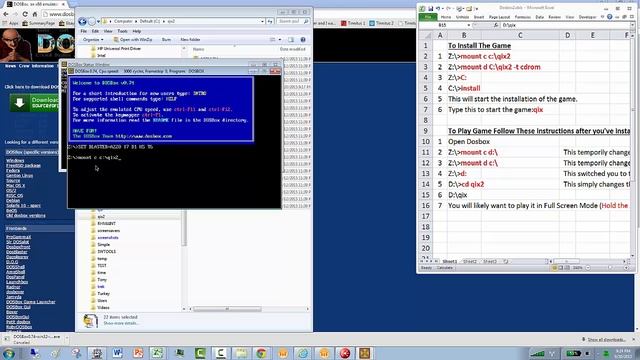This screenshot has height=360, width=640.
Task: Click Open with WinZip in Explorer
Action: [x=133, y=40]
